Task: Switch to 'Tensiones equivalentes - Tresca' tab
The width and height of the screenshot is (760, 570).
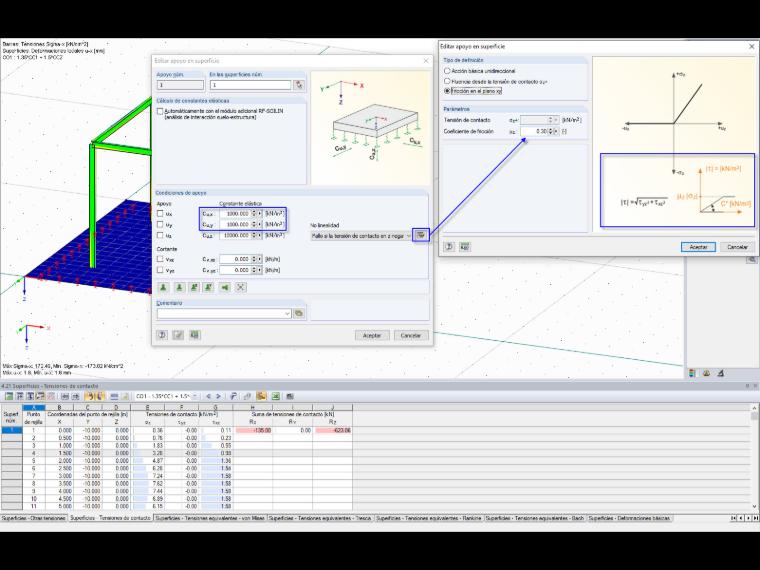Action: 320,518
